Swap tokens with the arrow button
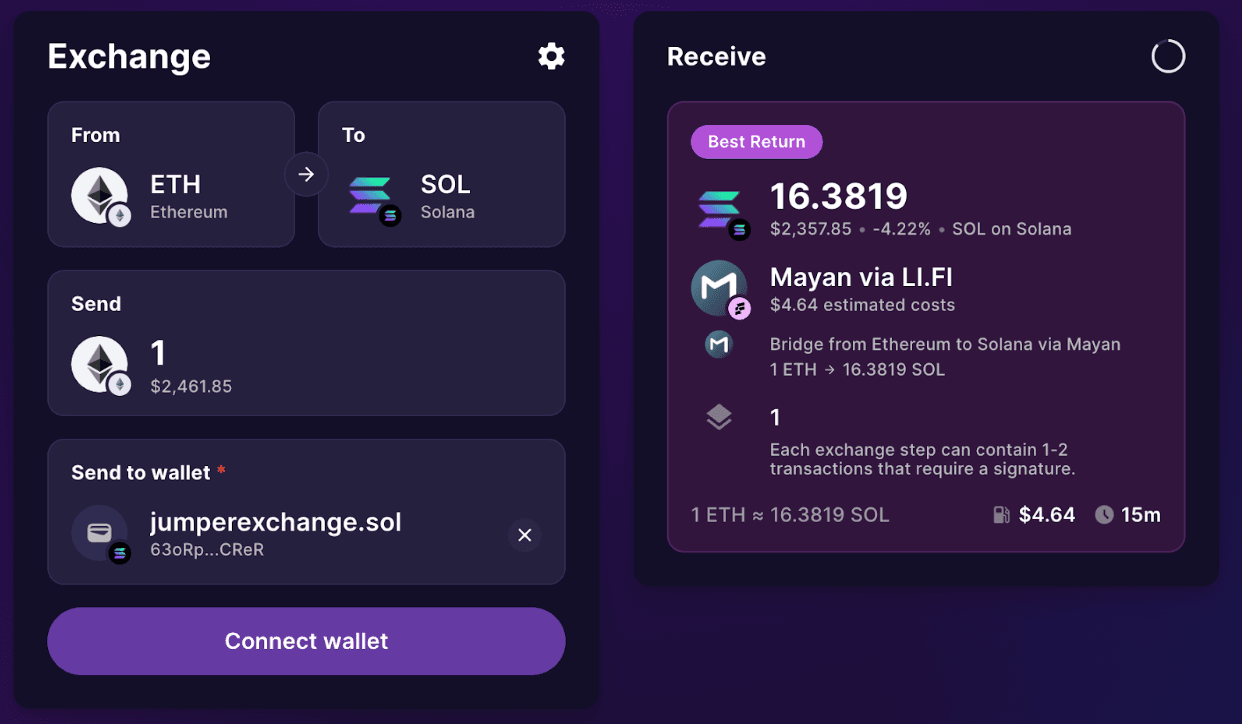This screenshot has height=724, width=1242. click(x=306, y=174)
